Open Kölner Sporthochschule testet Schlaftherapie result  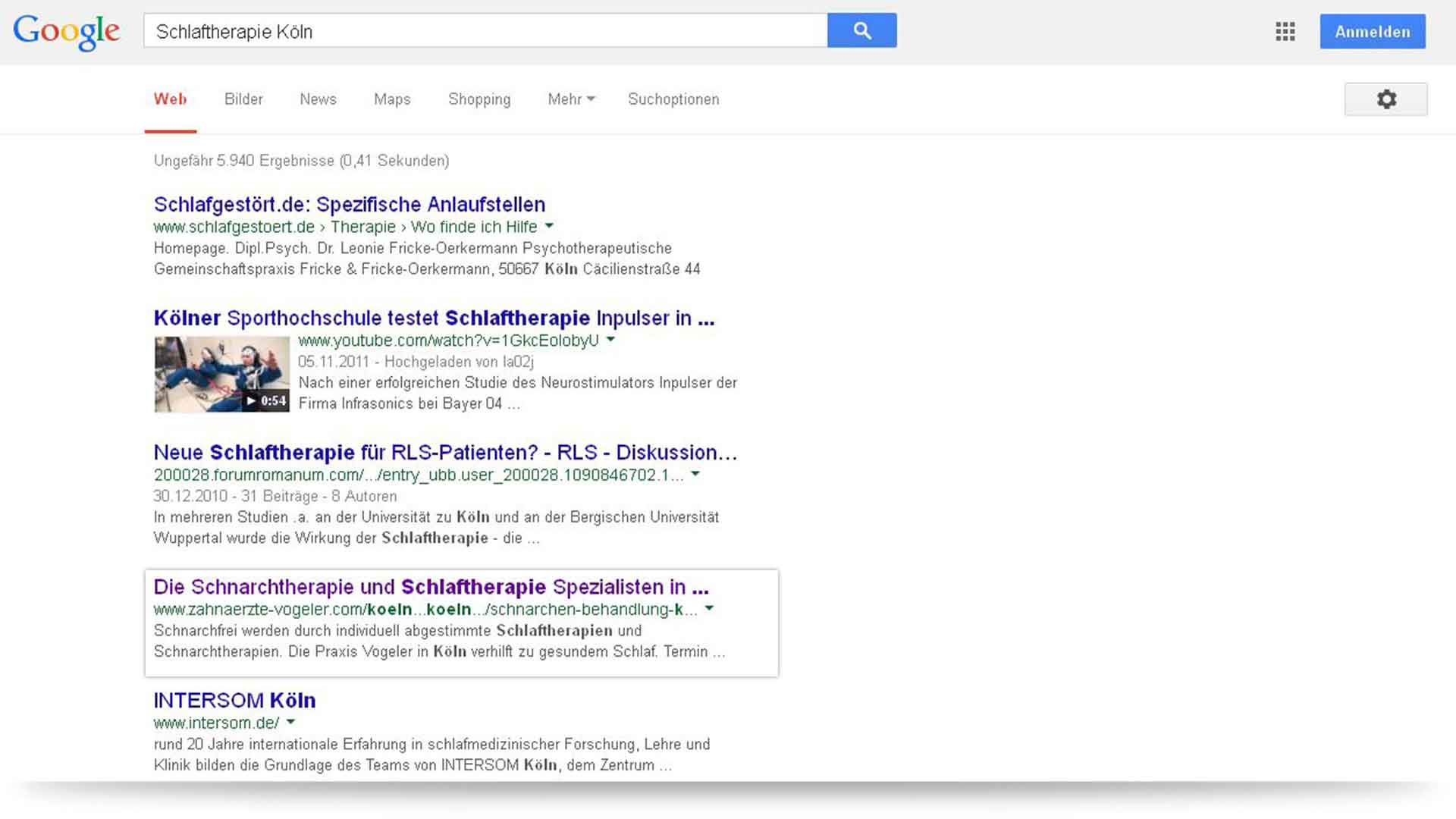[434, 318]
